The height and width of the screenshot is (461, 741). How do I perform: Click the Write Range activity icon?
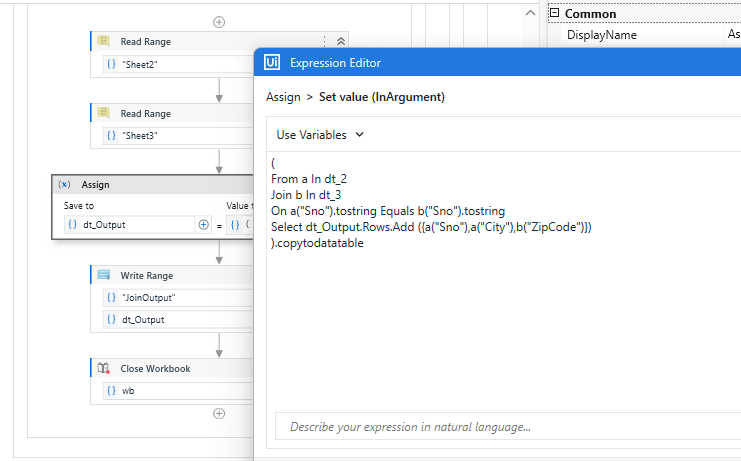[104, 276]
